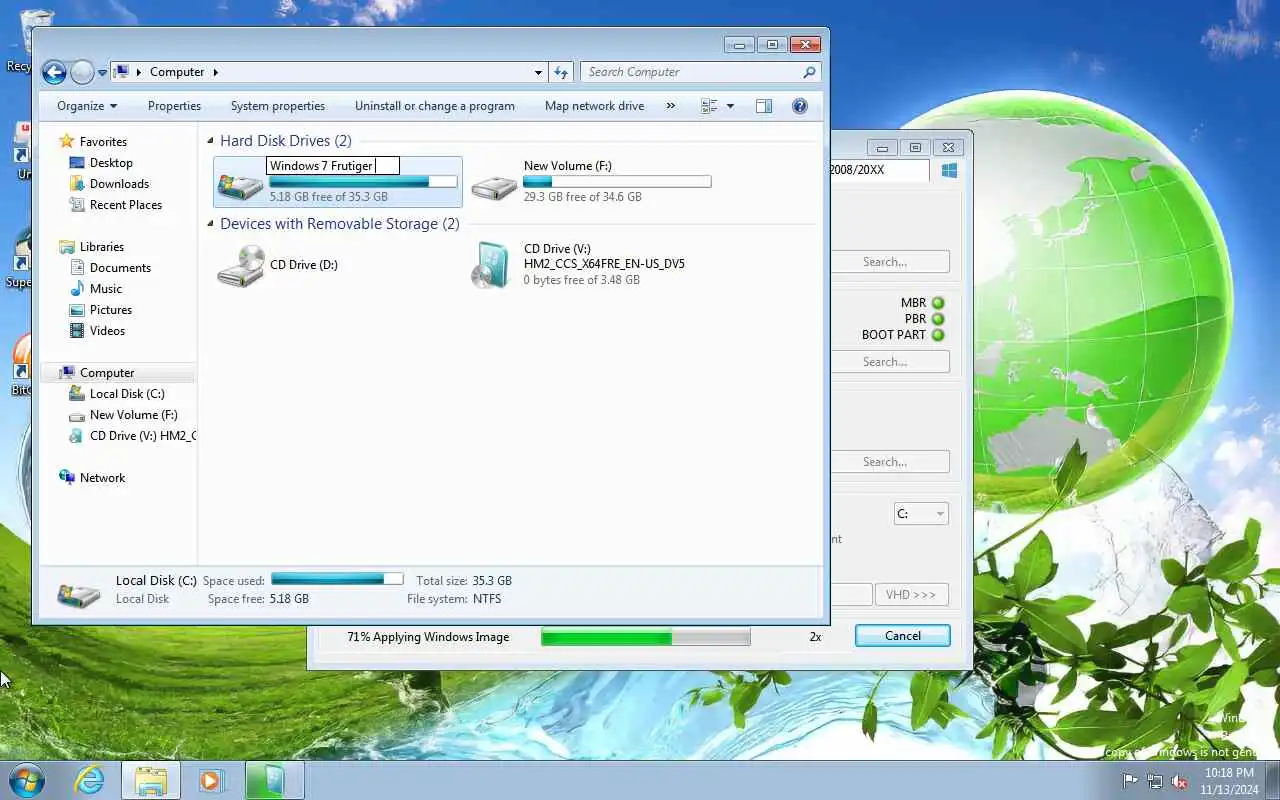Screen dimensions: 1280x800
Task: Click the Space used bar in details pane
Action: coord(337,579)
